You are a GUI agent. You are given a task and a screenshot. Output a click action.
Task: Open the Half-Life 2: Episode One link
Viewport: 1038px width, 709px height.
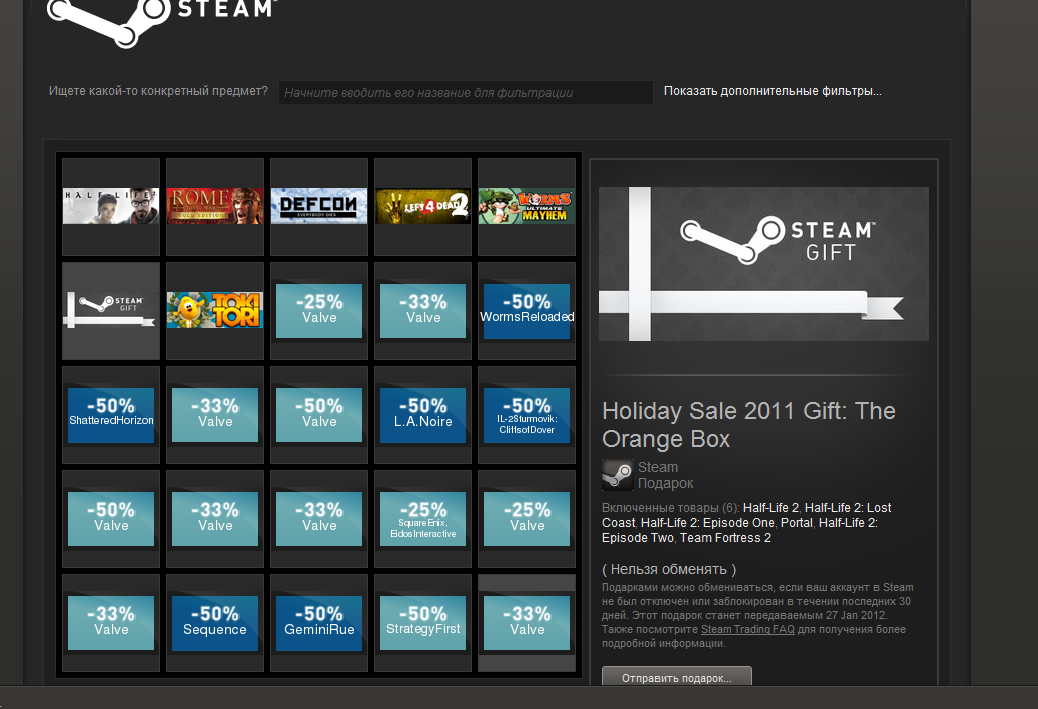(708, 523)
